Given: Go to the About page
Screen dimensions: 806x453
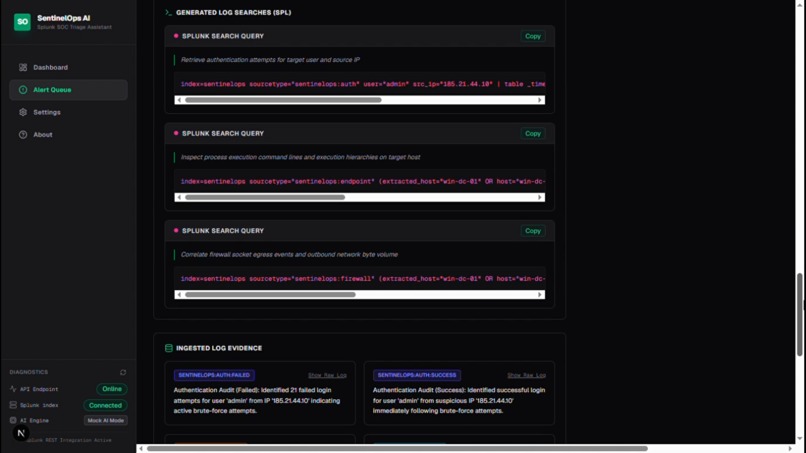Looking at the screenshot, I should [68, 135].
